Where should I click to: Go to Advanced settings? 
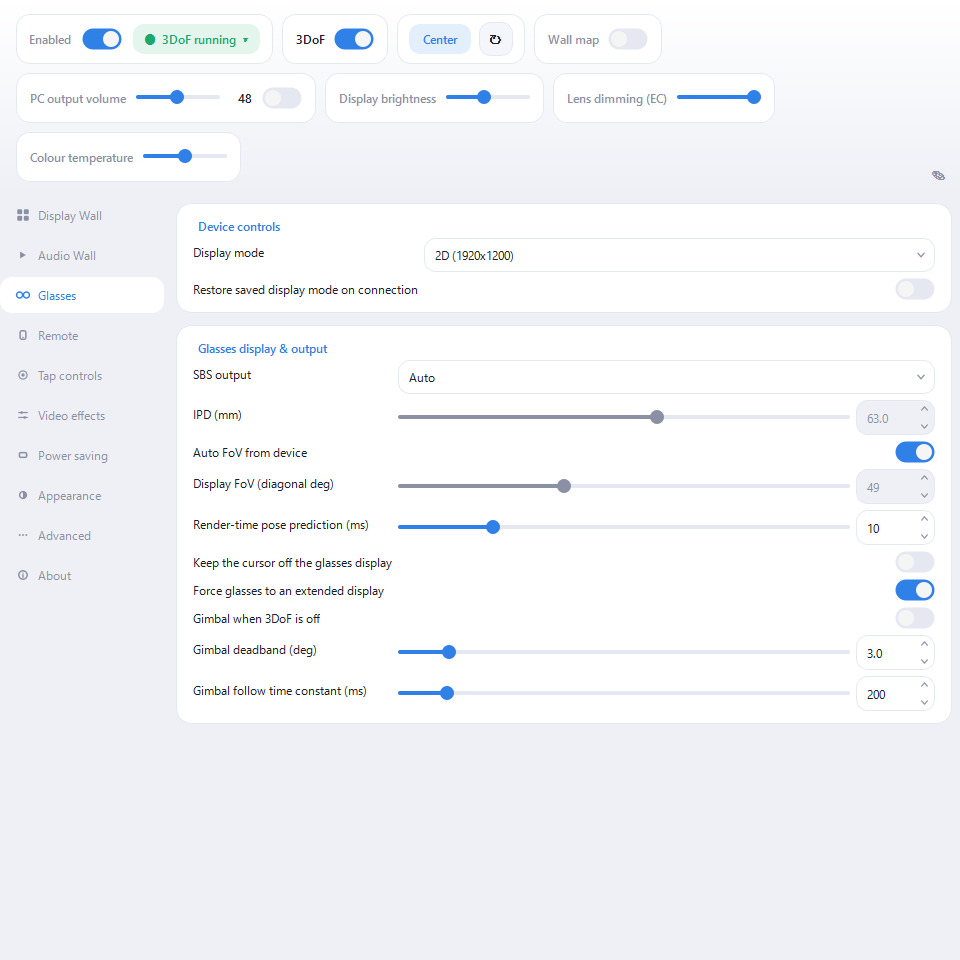pyautogui.click(x=82, y=536)
